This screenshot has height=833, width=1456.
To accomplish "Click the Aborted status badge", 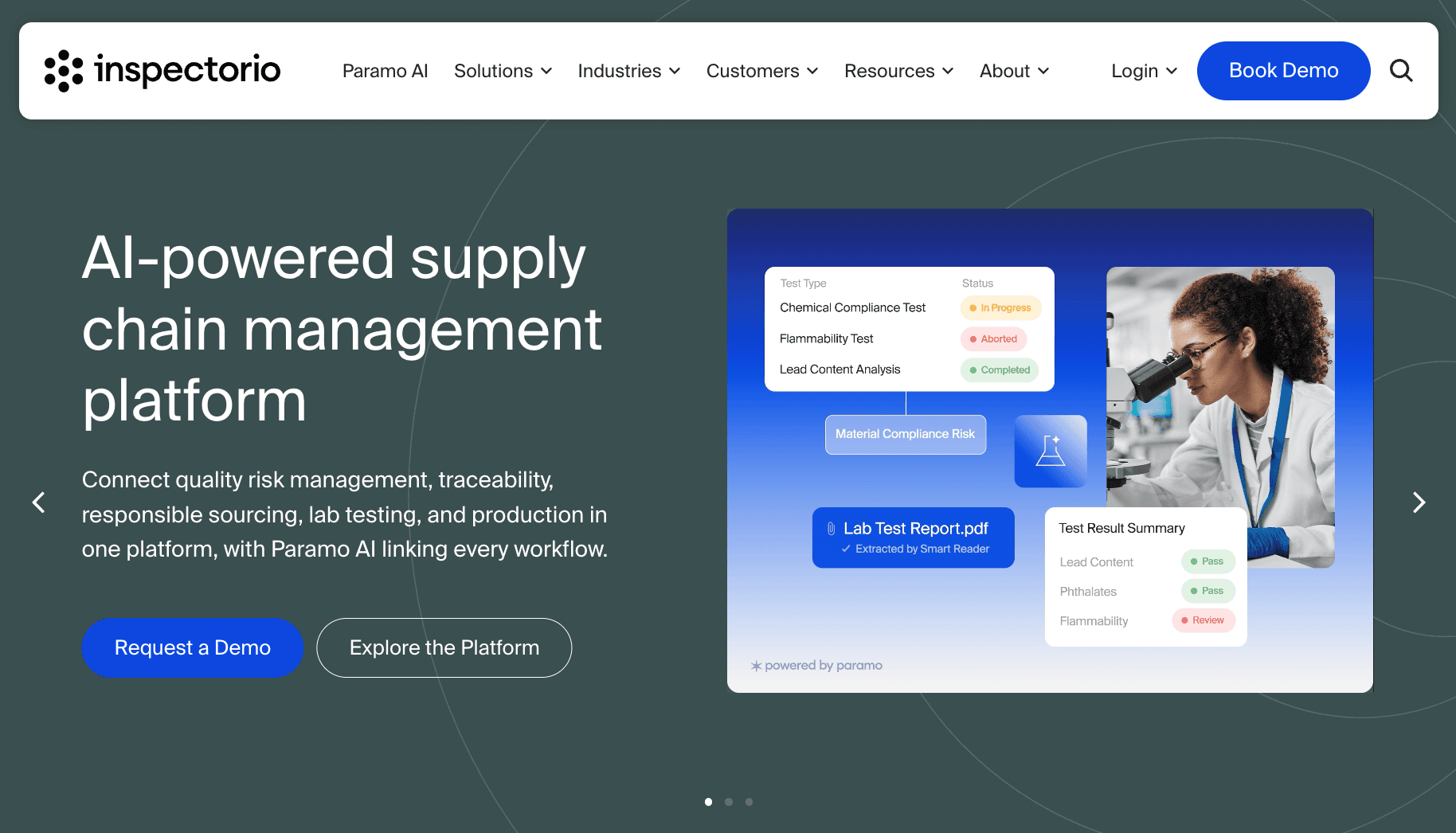I will click(994, 339).
